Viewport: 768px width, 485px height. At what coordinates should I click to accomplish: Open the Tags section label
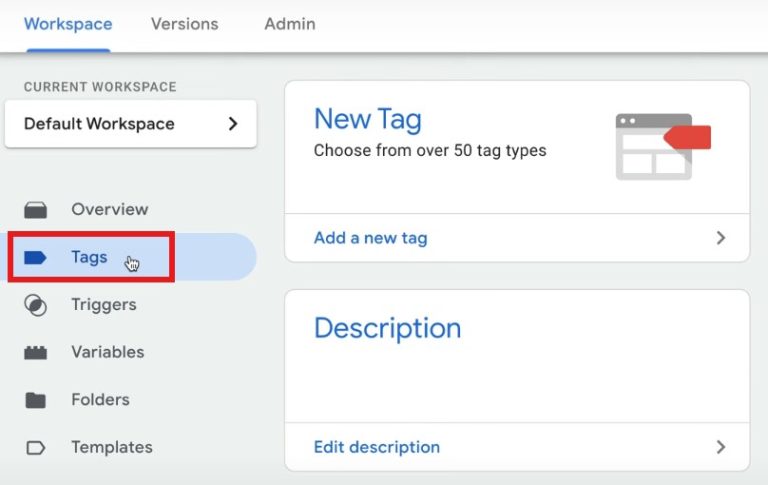coord(89,257)
